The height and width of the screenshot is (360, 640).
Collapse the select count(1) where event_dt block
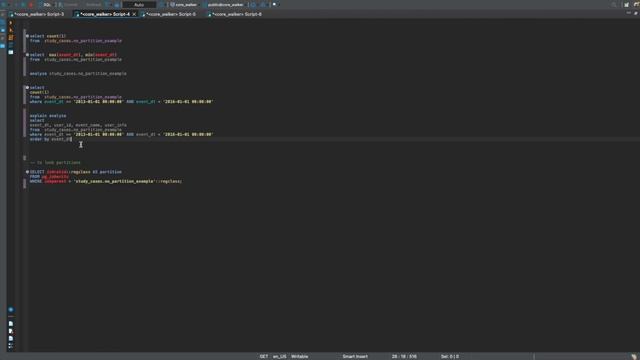[x=27, y=87]
